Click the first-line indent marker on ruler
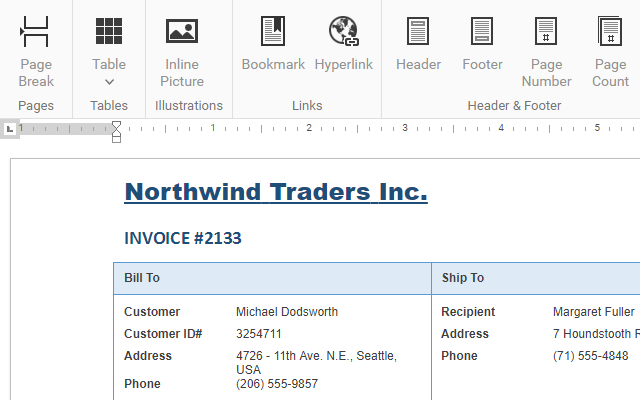The image size is (640, 400). pos(116,125)
